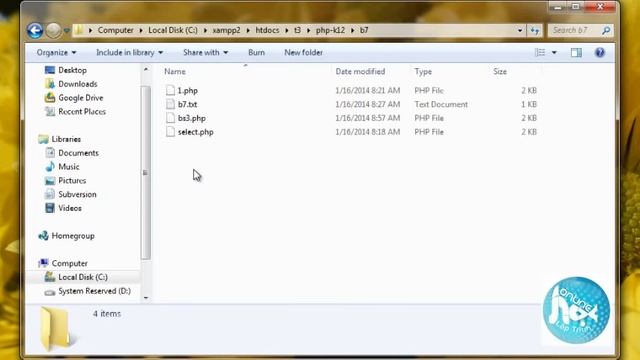
Task: Click the System Reserved drive icon
Action: tap(50, 291)
